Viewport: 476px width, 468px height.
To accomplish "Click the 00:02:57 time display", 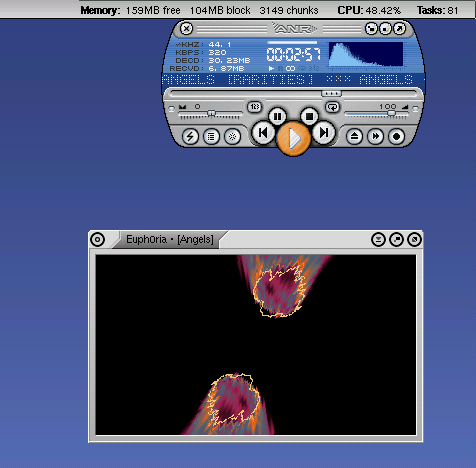I will 293,54.
